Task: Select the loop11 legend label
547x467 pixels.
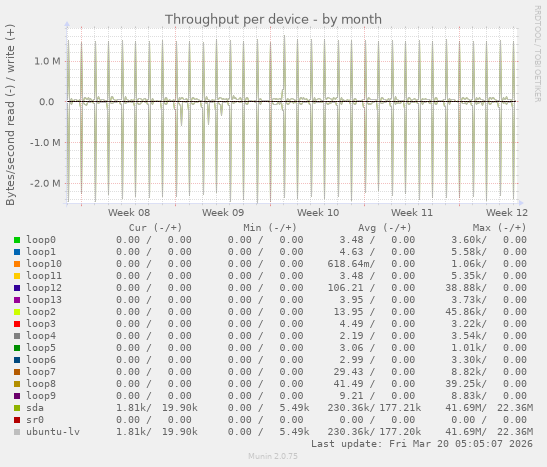Action: [x=44, y=276]
